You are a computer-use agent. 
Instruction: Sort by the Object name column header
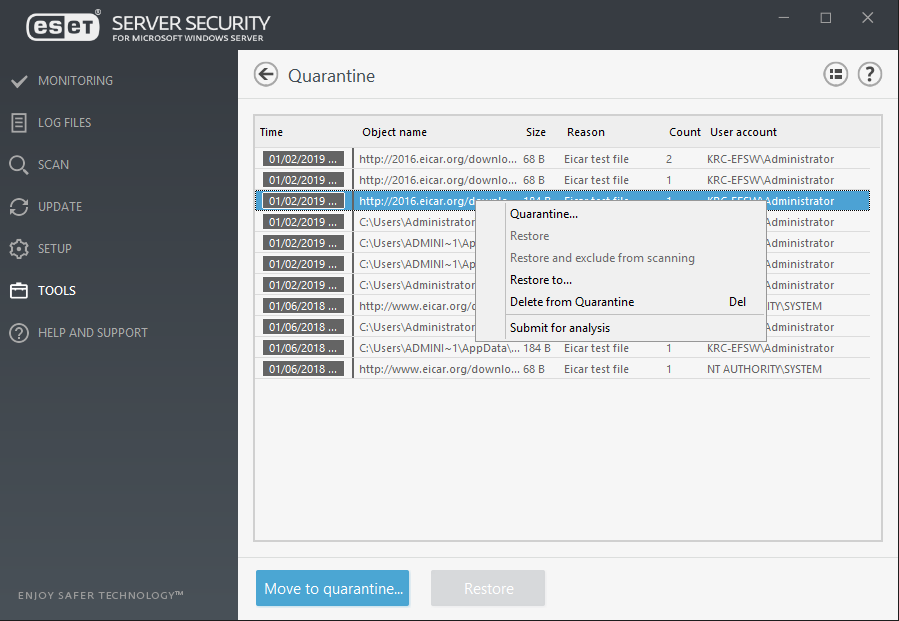pyautogui.click(x=394, y=132)
